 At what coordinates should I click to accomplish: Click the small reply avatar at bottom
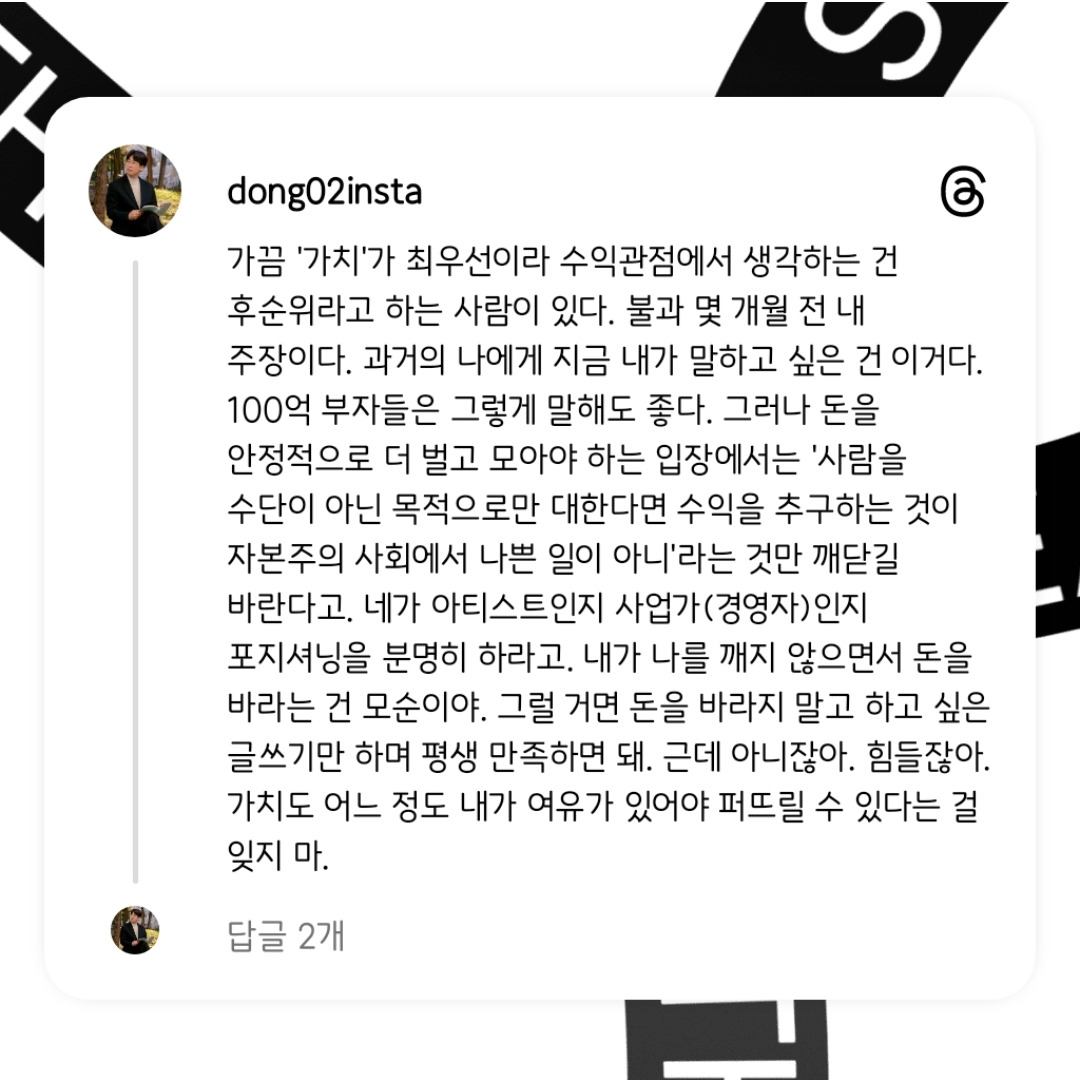coord(135,930)
